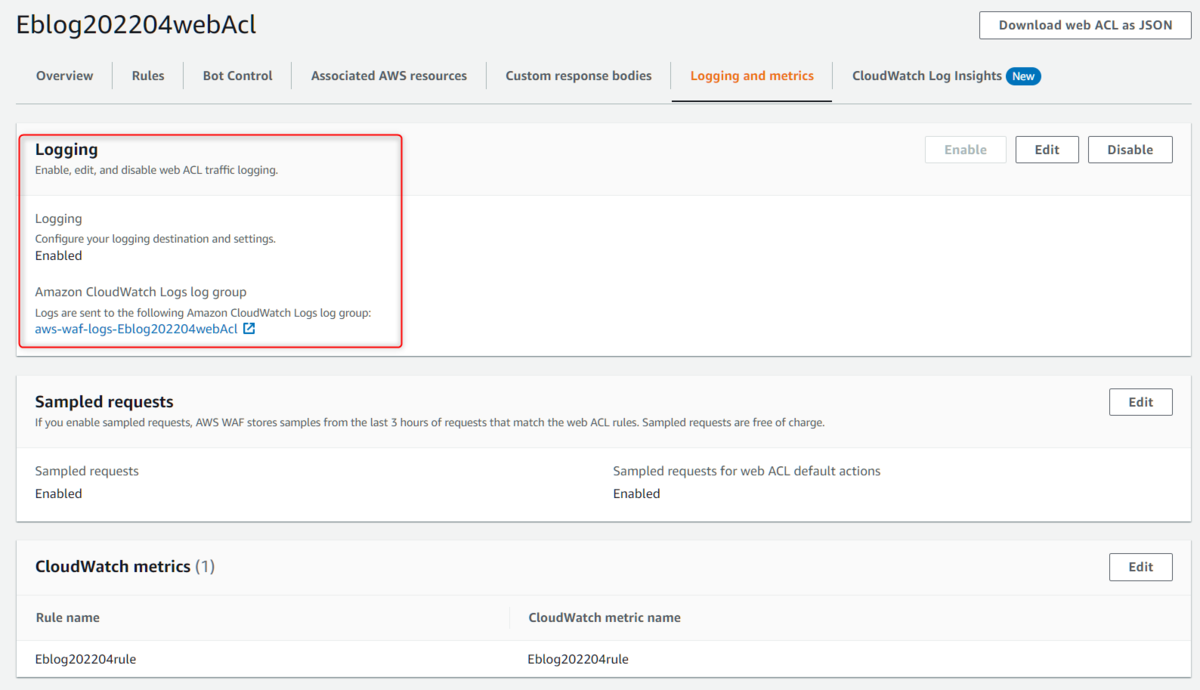Click Enabled under web ACL default actions
This screenshot has width=1200, height=690.
point(637,494)
